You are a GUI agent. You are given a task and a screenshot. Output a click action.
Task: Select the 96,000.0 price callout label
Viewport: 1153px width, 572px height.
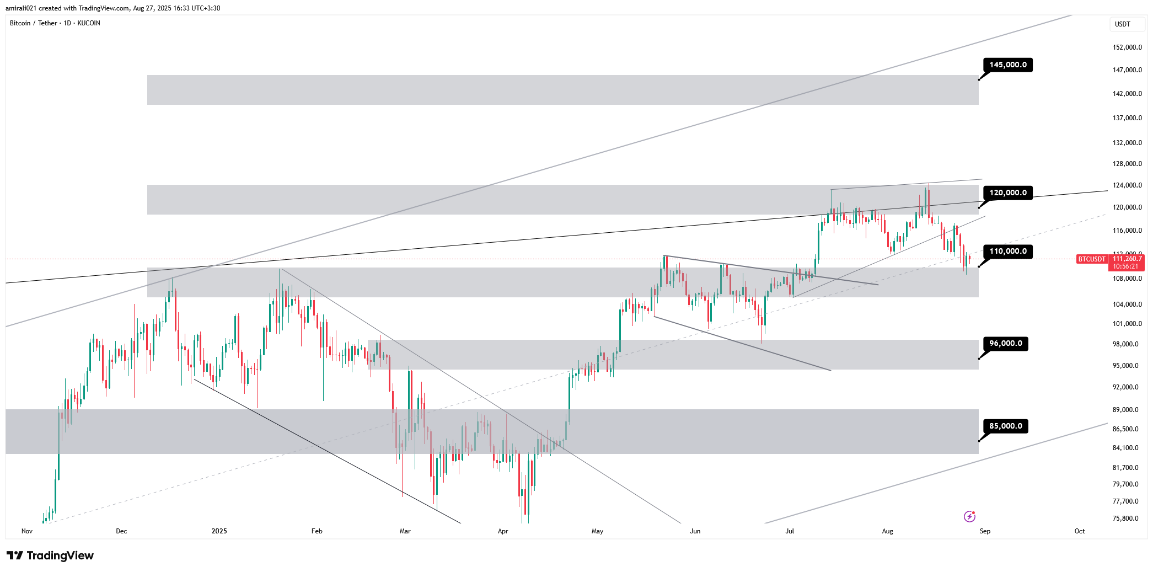tap(1006, 343)
